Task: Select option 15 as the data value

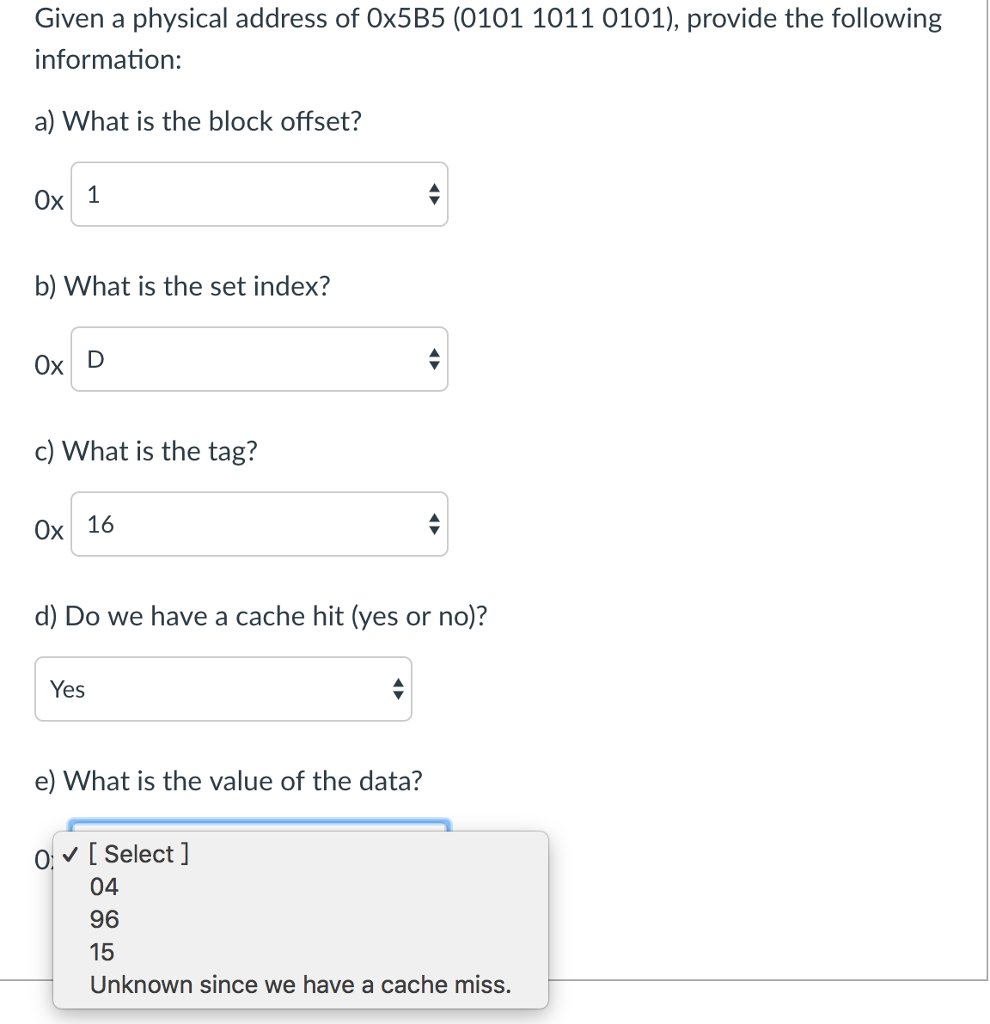Action: pyautogui.click(x=102, y=952)
